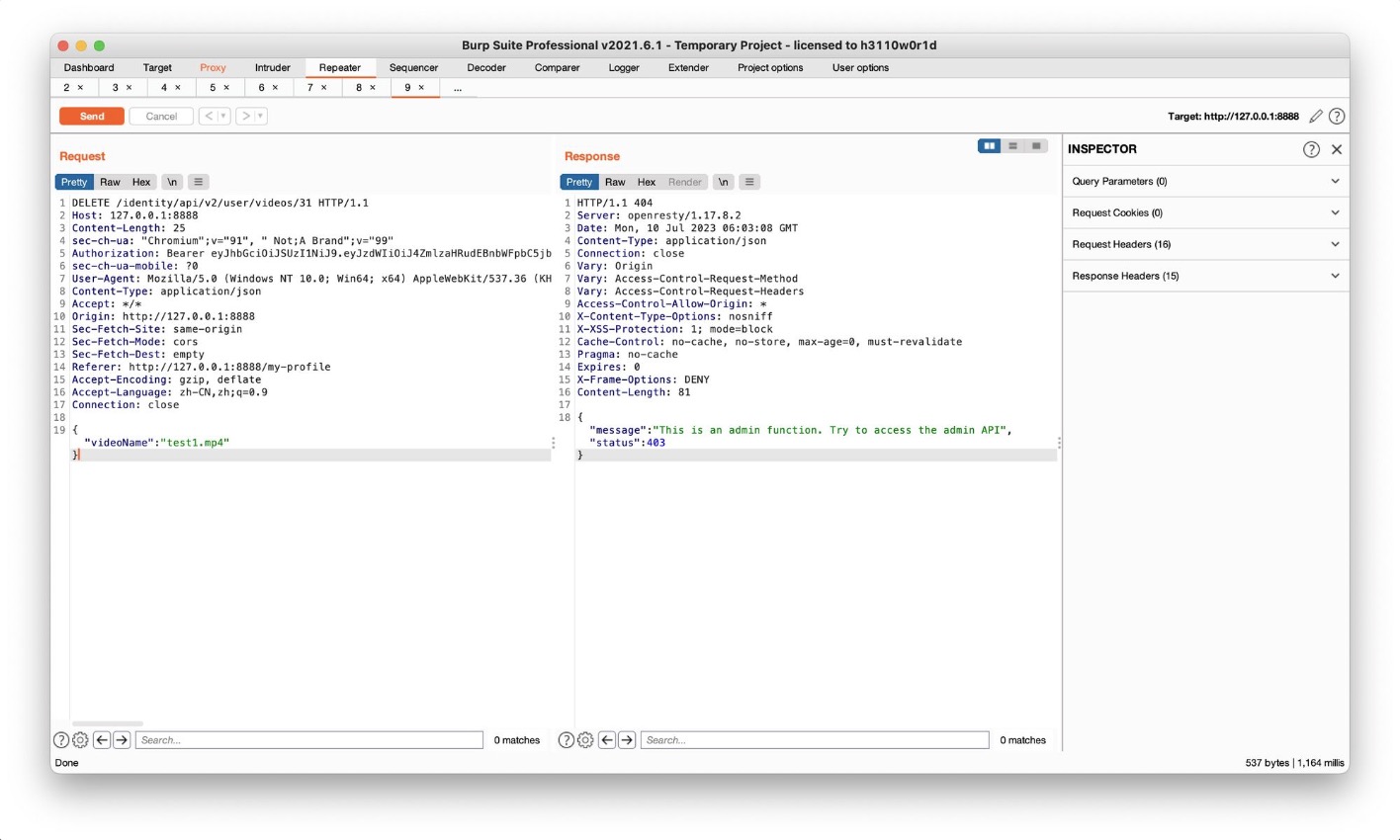This screenshot has width=1400, height=840.
Task: Click the Cancel button
Action: click(161, 117)
